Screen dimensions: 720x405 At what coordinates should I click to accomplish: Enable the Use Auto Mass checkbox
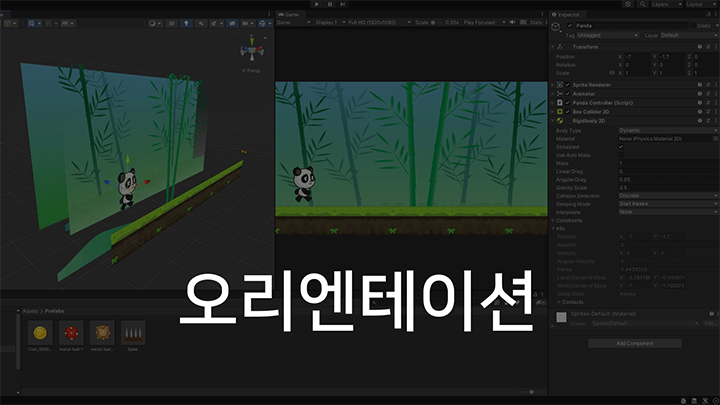pyautogui.click(x=621, y=155)
